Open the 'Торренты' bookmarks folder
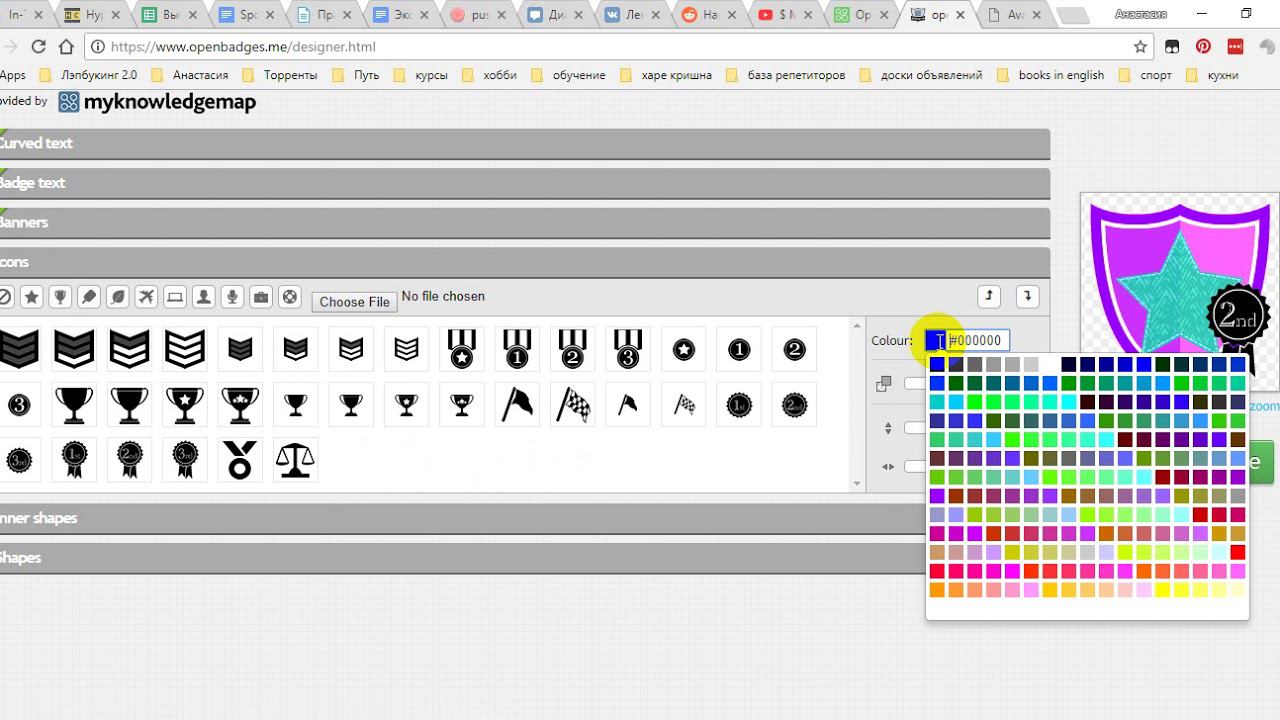The width and height of the screenshot is (1280, 720). (x=281, y=75)
